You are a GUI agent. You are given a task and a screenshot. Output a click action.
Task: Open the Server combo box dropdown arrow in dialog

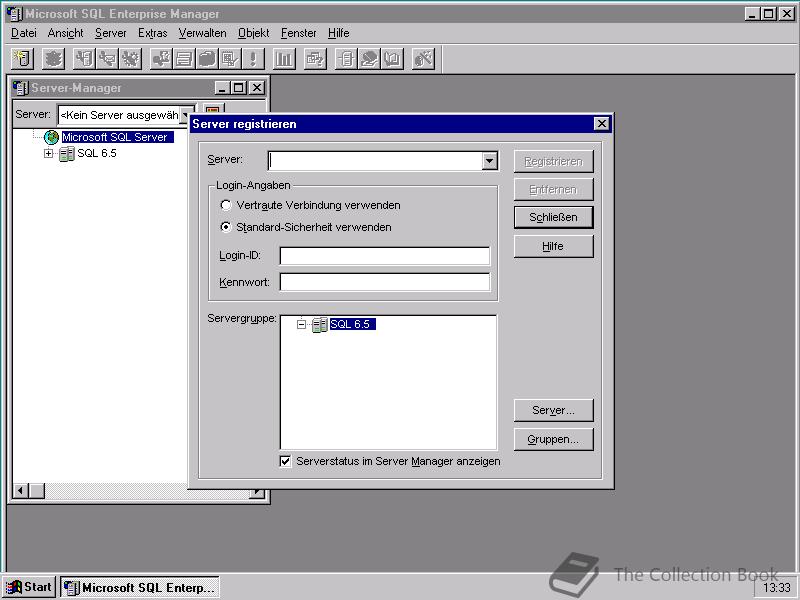coord(489,161)
